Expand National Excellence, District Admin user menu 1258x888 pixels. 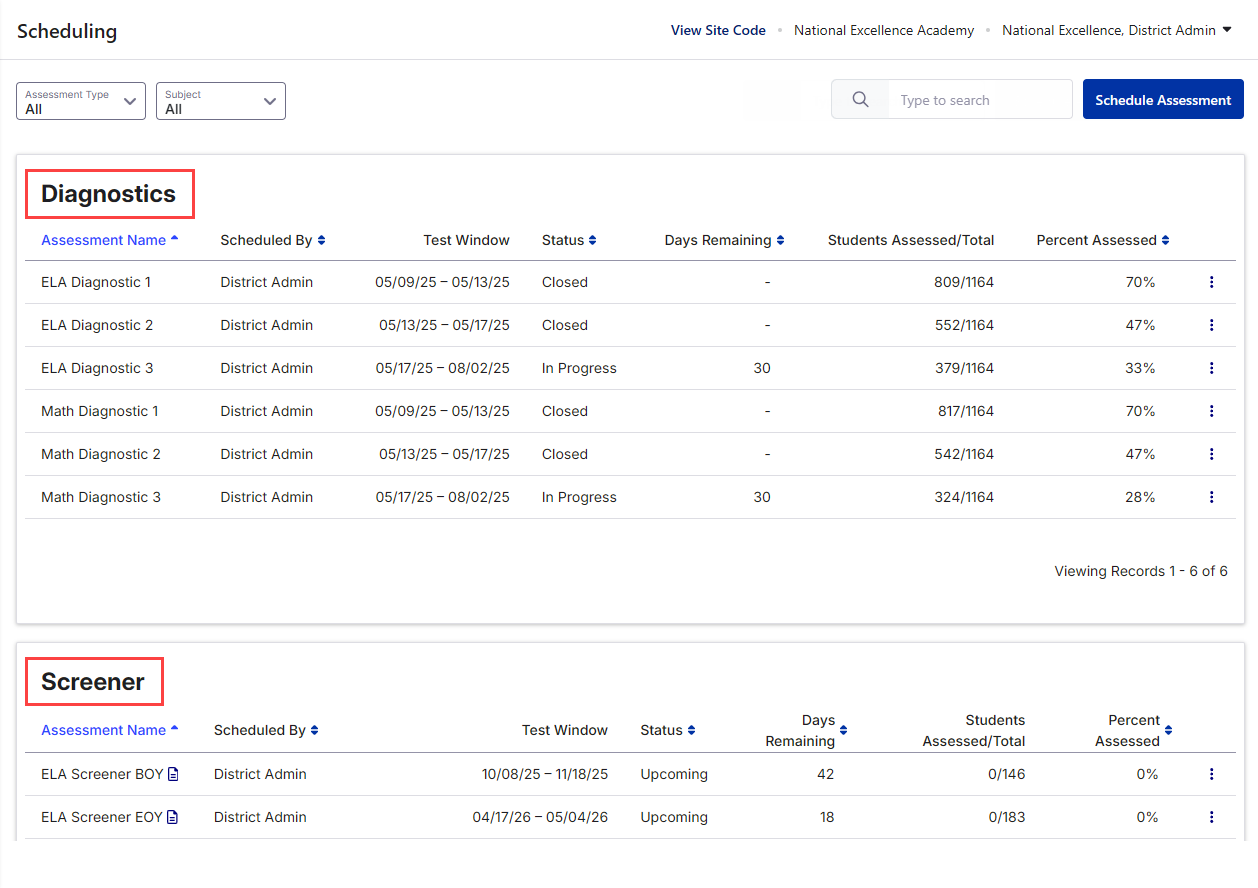1116,30
